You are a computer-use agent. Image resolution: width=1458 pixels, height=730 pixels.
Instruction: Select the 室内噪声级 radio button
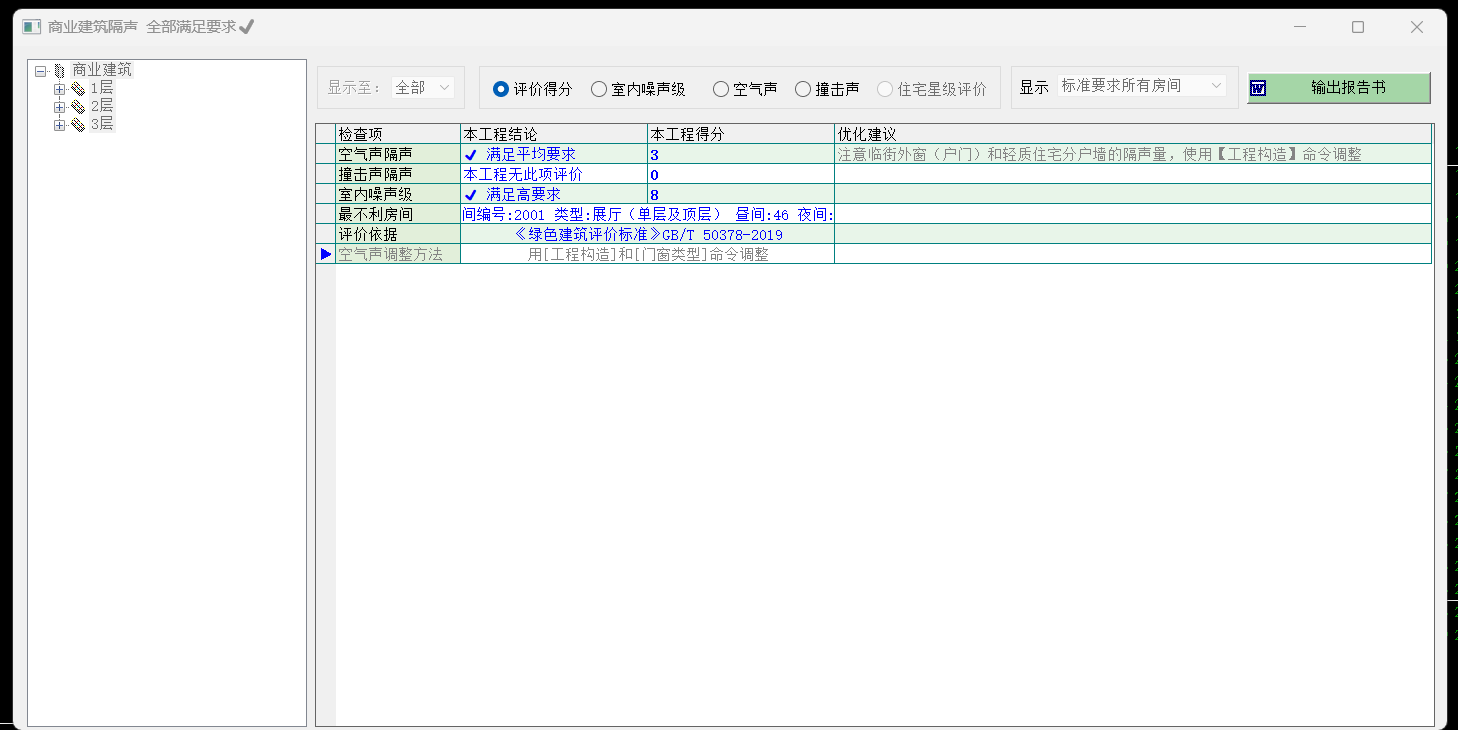[x=599, y=89]
